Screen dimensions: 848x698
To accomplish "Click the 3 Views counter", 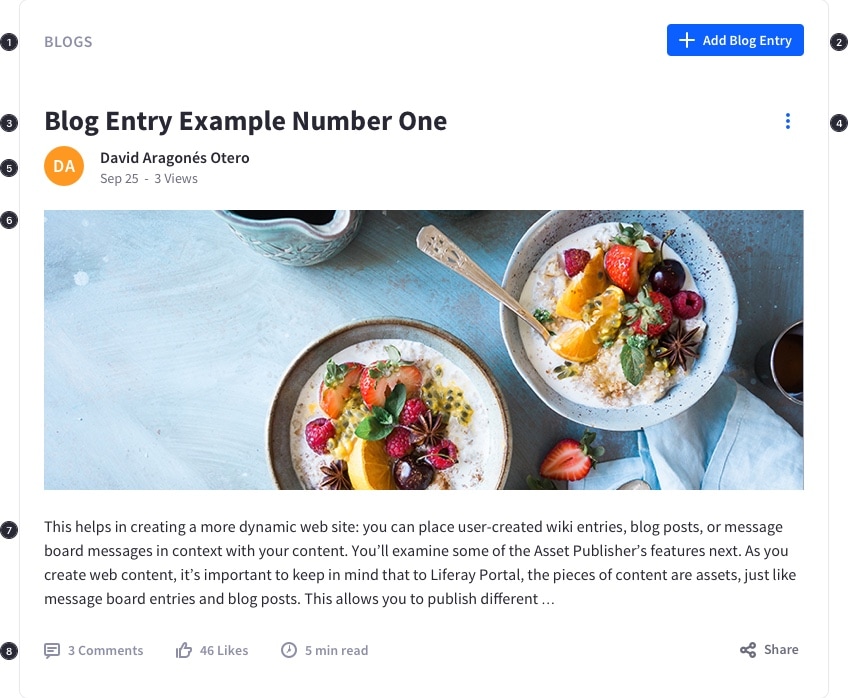I will coord(176,179).
